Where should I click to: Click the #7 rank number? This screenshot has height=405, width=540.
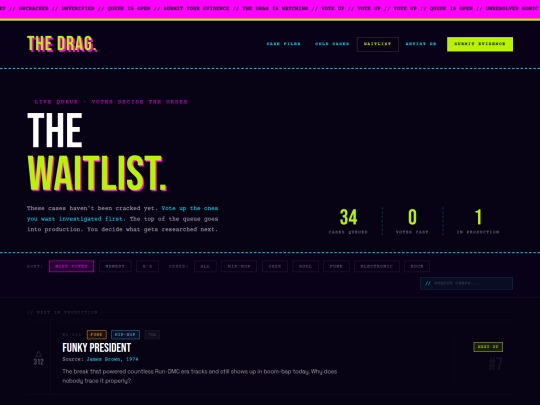click(496, 364)
